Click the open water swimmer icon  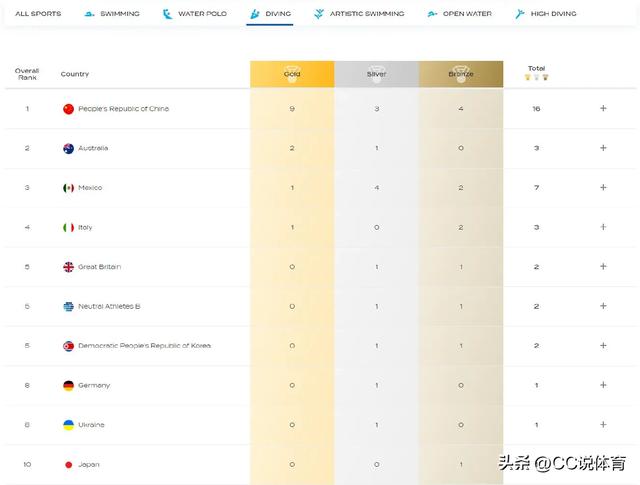[432, 14]
